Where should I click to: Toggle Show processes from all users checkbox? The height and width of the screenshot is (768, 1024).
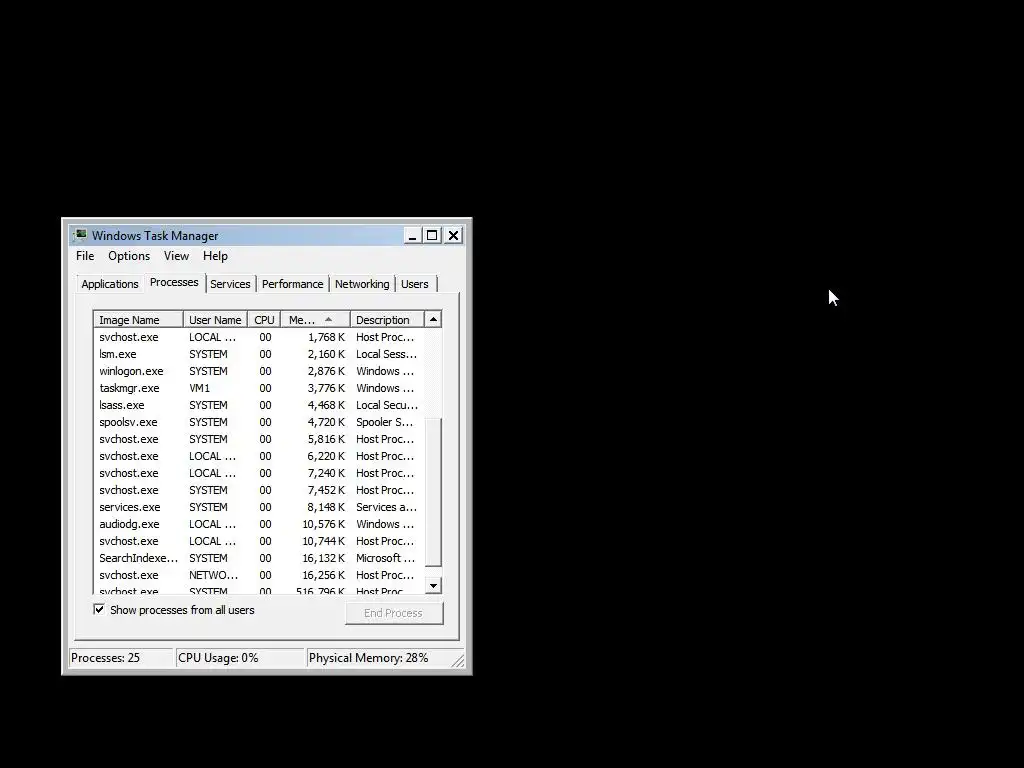[99, 610]
